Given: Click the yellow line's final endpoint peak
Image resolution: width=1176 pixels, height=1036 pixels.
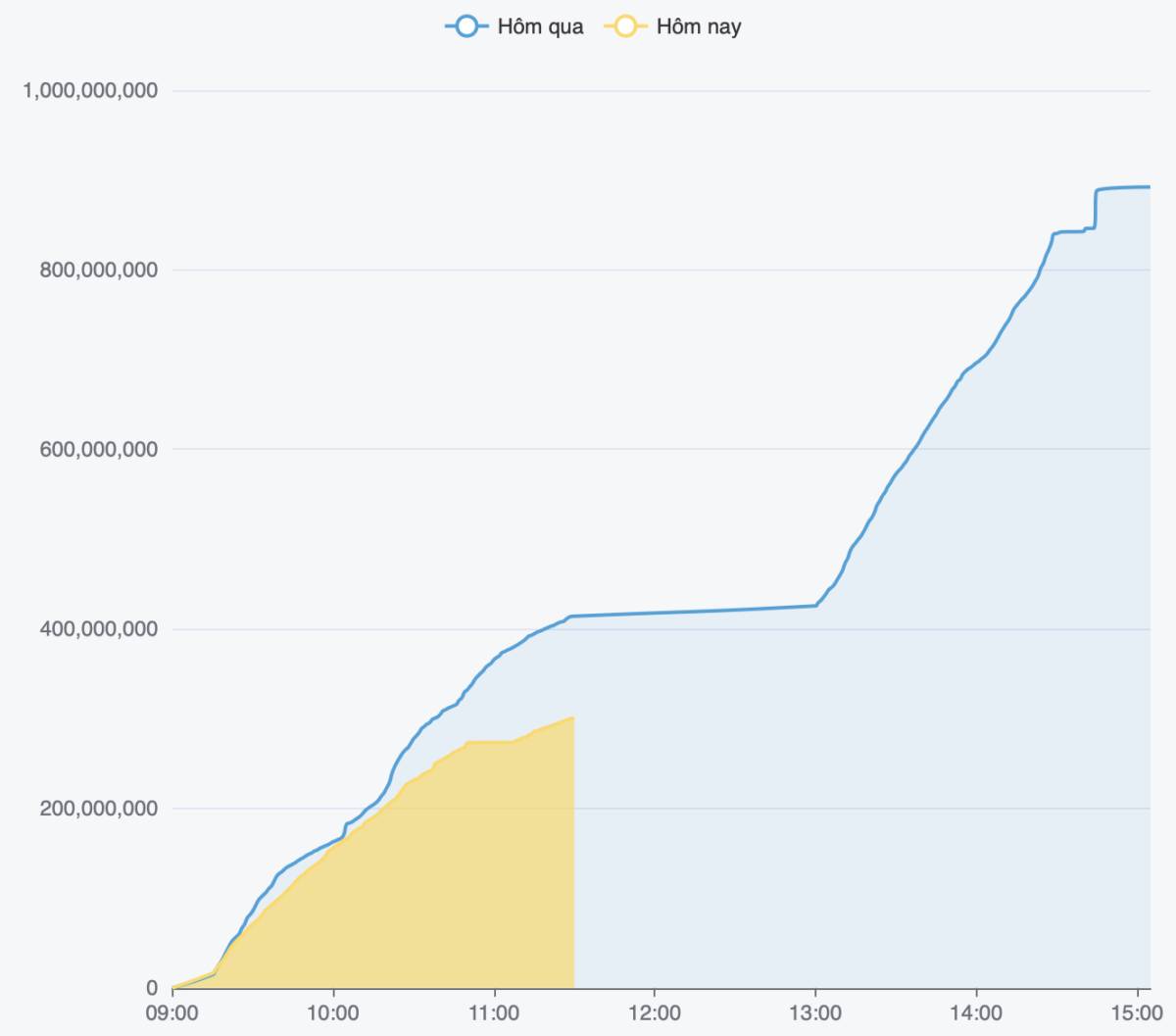Looking at the screenshot, I should tap(573, 717).
